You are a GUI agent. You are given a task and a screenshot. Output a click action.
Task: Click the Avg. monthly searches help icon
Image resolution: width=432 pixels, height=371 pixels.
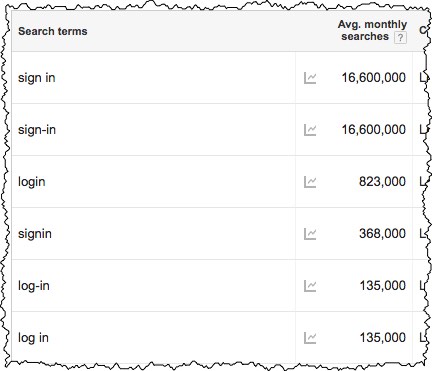point(400,37)
